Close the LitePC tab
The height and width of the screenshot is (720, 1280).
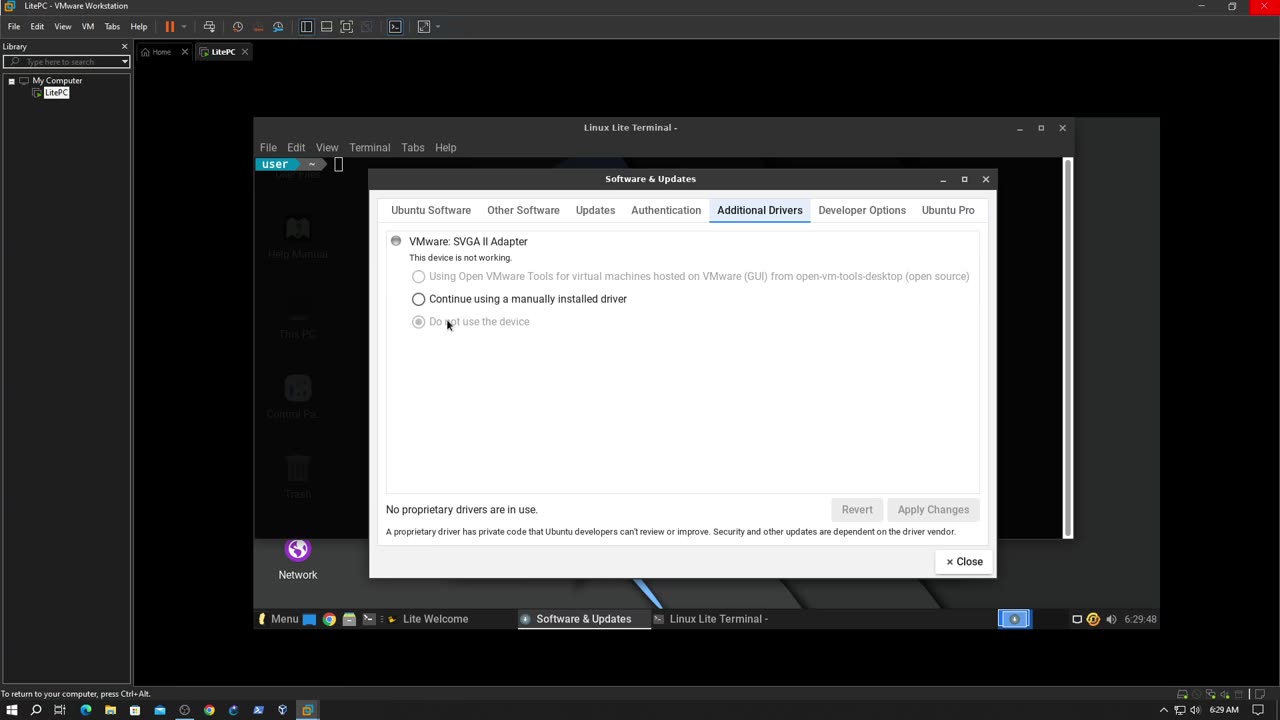pos(245,52)
